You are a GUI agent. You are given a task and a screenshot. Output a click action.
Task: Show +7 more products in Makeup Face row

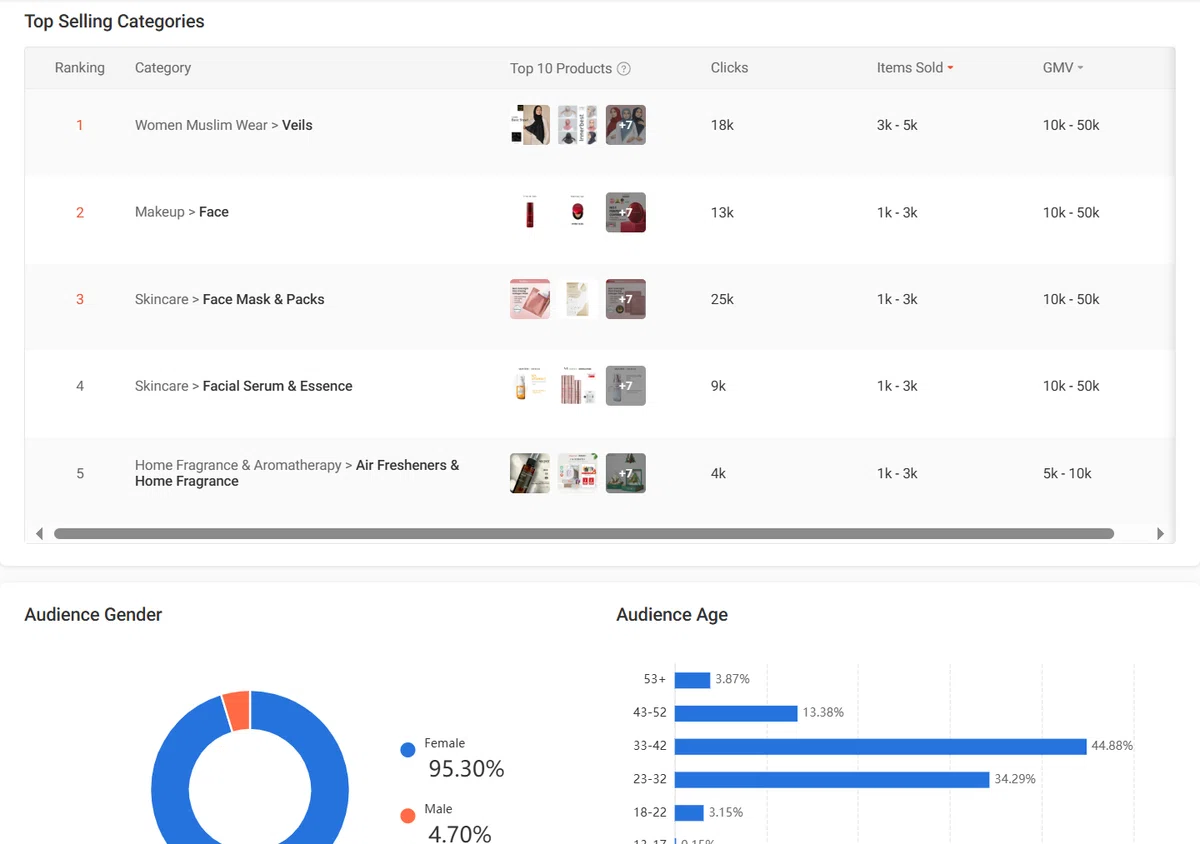626,212
